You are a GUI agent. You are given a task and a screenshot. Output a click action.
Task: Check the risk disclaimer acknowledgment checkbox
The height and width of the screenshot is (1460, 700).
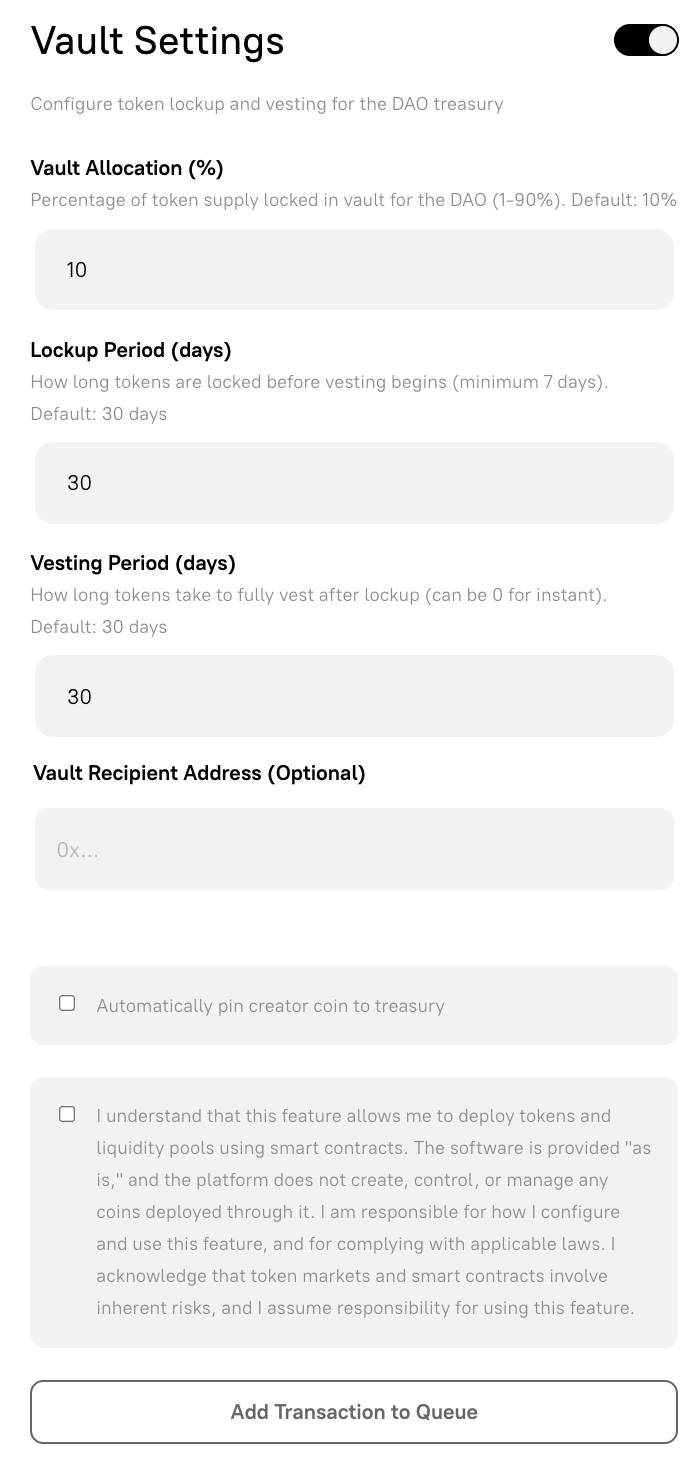(x=67, y=1113)
